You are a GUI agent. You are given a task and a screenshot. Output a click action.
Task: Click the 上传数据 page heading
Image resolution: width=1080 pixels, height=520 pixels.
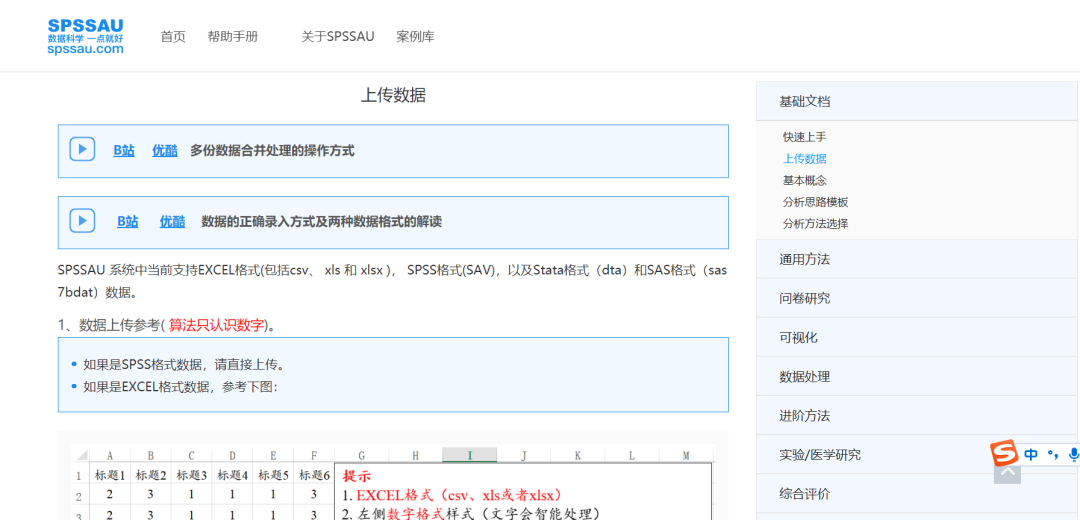pyautogui.click(x=393, y=96)
